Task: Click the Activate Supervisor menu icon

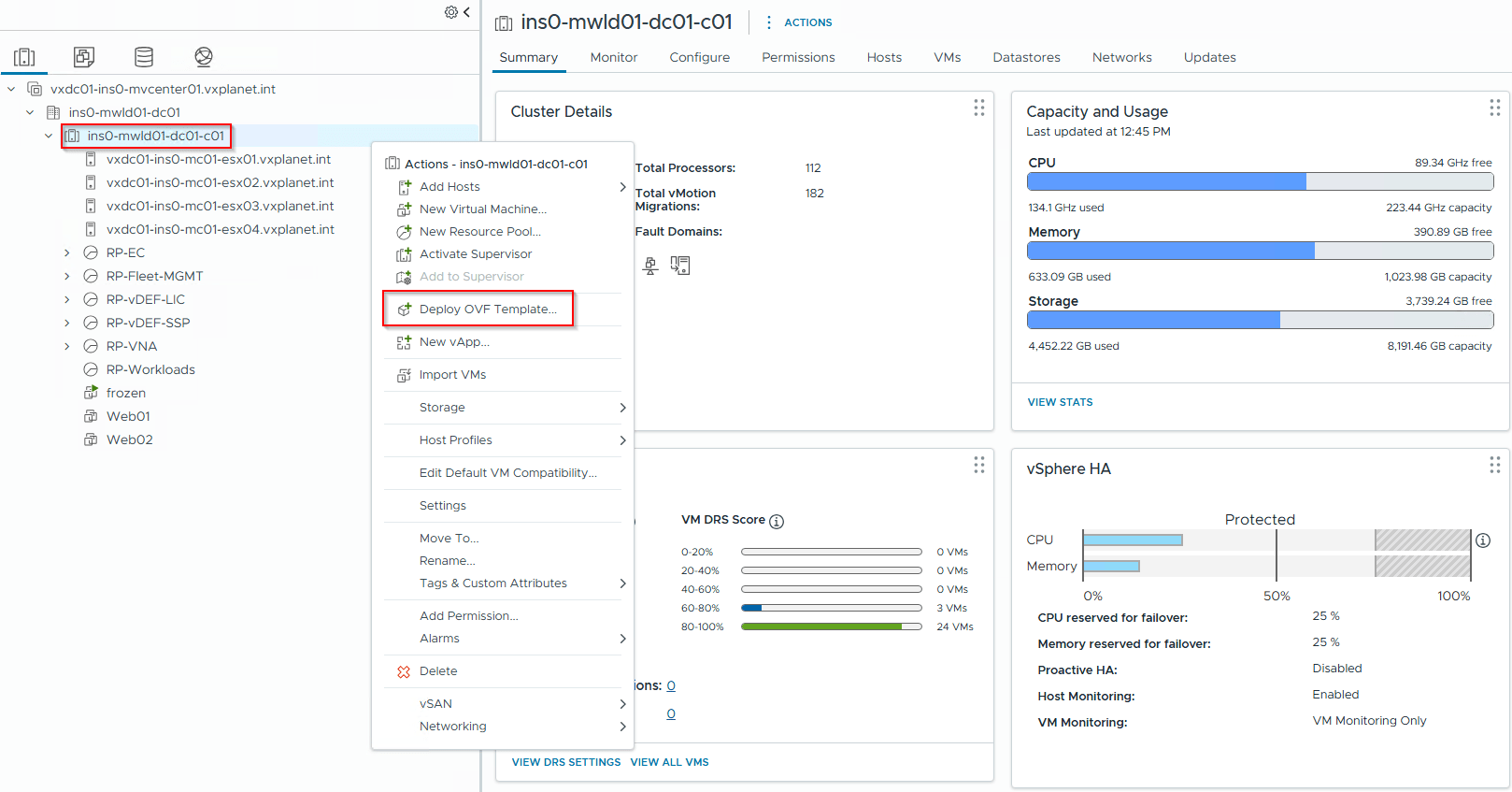Action: click(405, 254)
